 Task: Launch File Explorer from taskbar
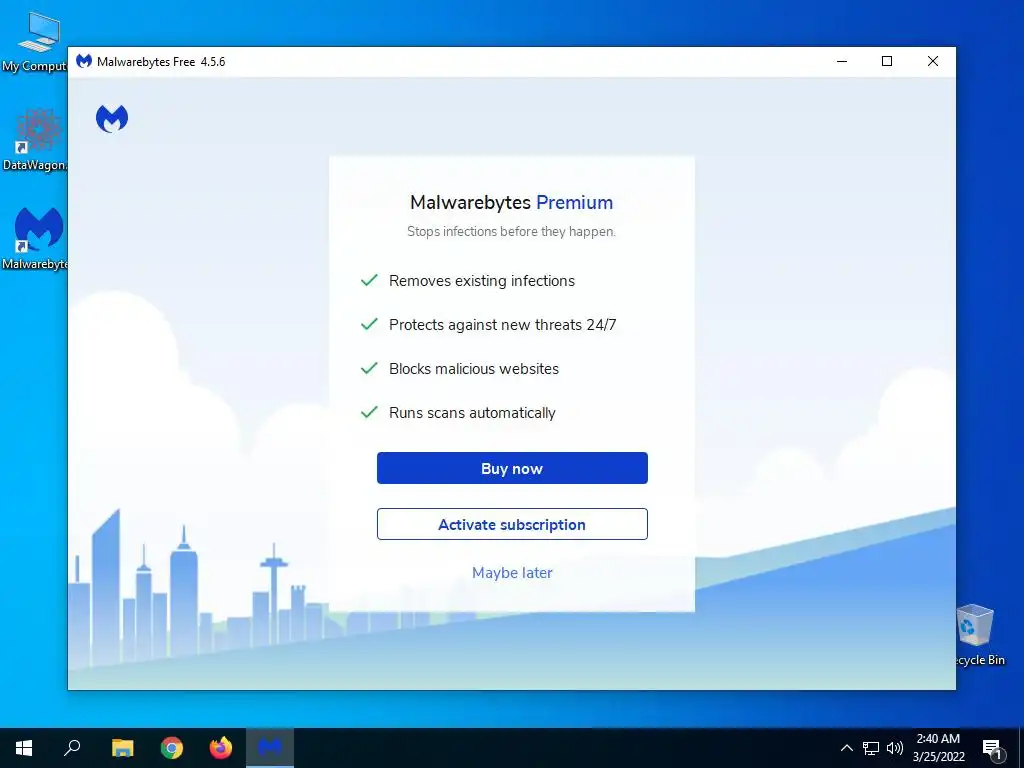pos(122,748)
